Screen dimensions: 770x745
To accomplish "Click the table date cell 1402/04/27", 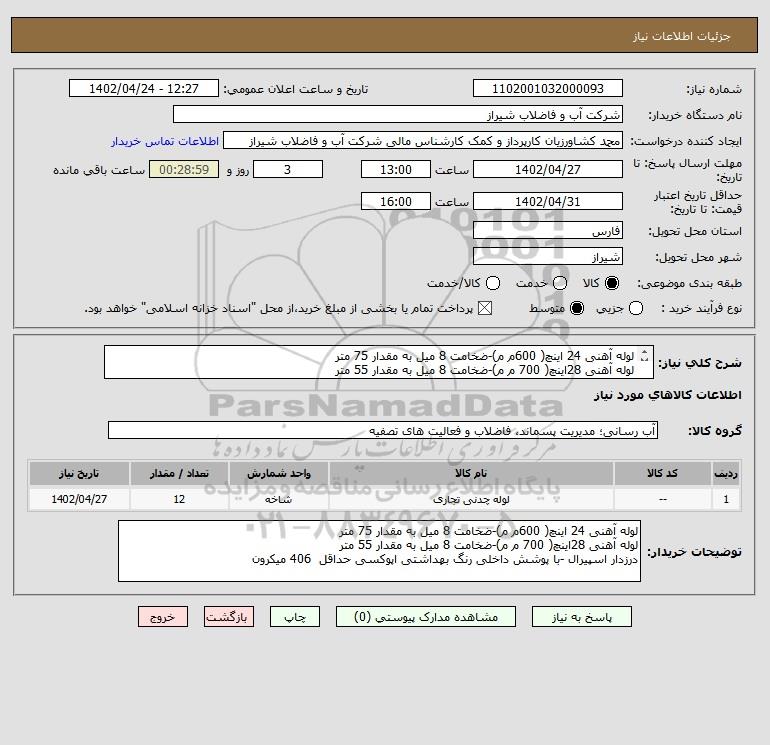I will pyautogui.click(x=79, y=499).
